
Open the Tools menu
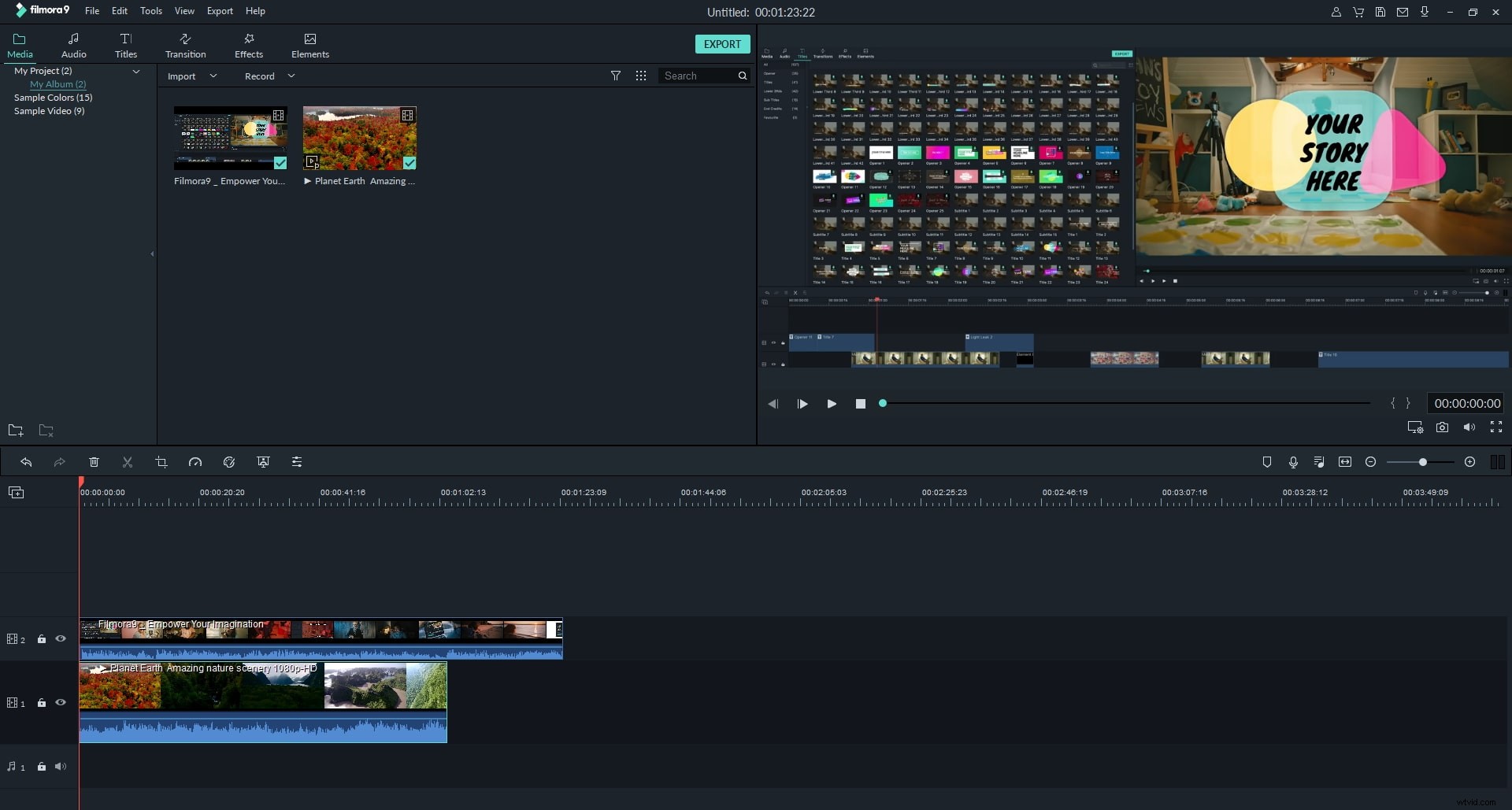coord(150,11)
